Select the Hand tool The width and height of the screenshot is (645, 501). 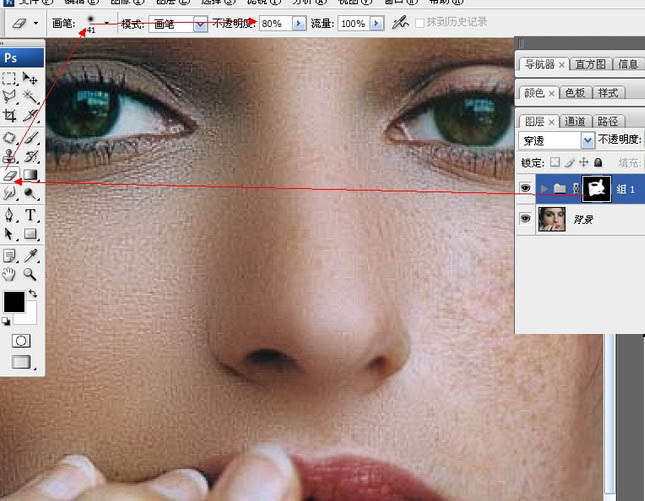(x=9, y=274)
